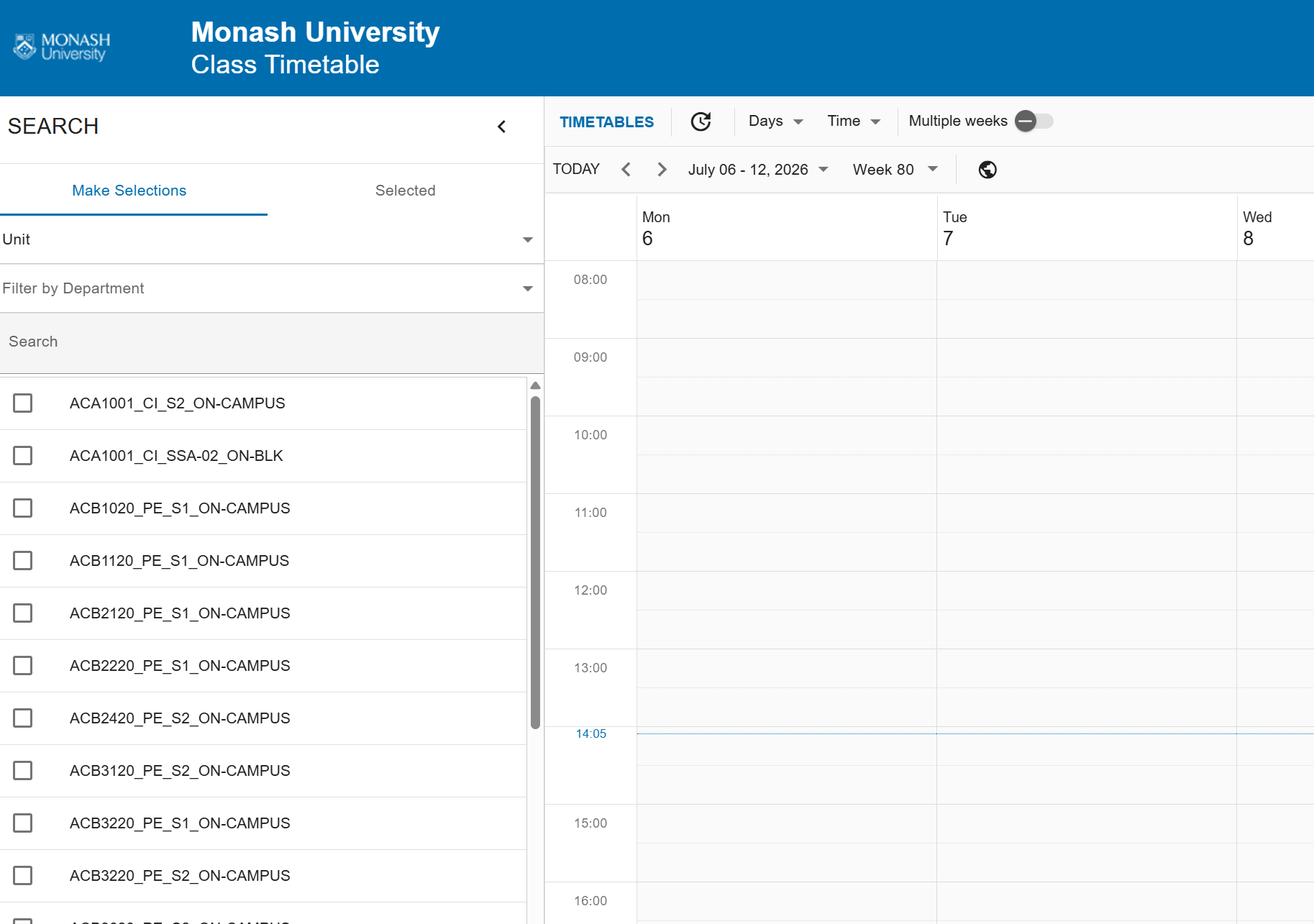Viewport: 1314px width, 924px height.
Task: Tick the ACB3220_PE_S2_ON-CAMPUS checkbox
Action: tap(23, 876)
